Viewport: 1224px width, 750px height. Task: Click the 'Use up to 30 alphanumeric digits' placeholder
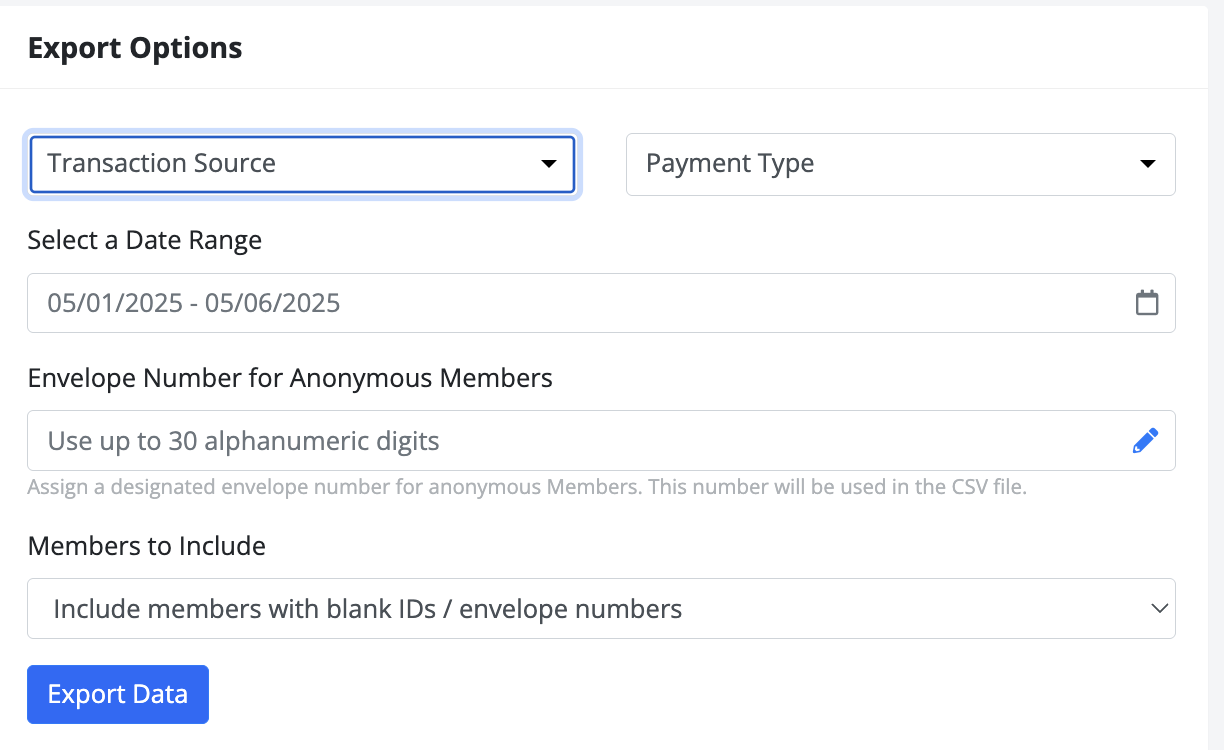[244, 441]
